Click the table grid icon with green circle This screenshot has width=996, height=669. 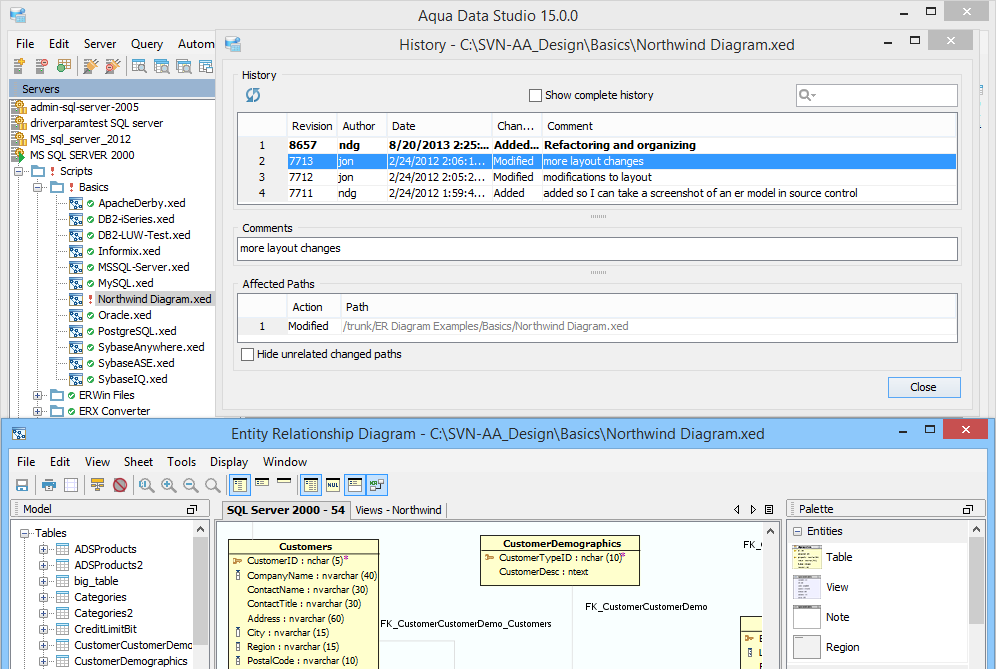[x=64, y=65]
